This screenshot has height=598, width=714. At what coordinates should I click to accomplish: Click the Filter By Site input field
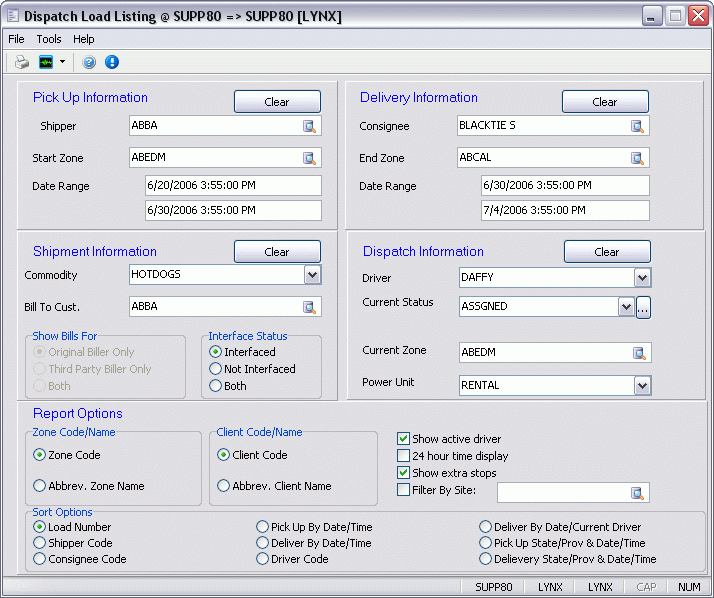click(562, 492)
